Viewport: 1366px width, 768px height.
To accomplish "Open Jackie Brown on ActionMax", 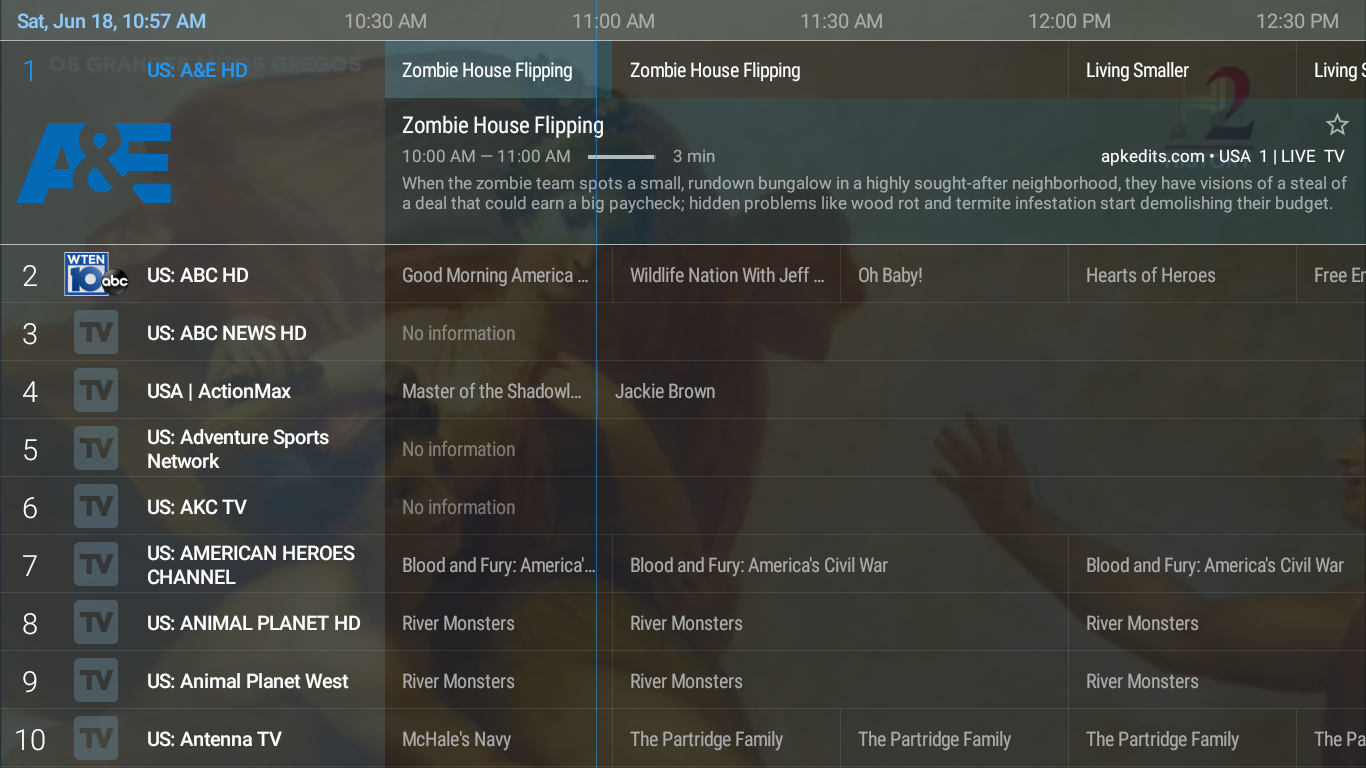I will point(982,391).
